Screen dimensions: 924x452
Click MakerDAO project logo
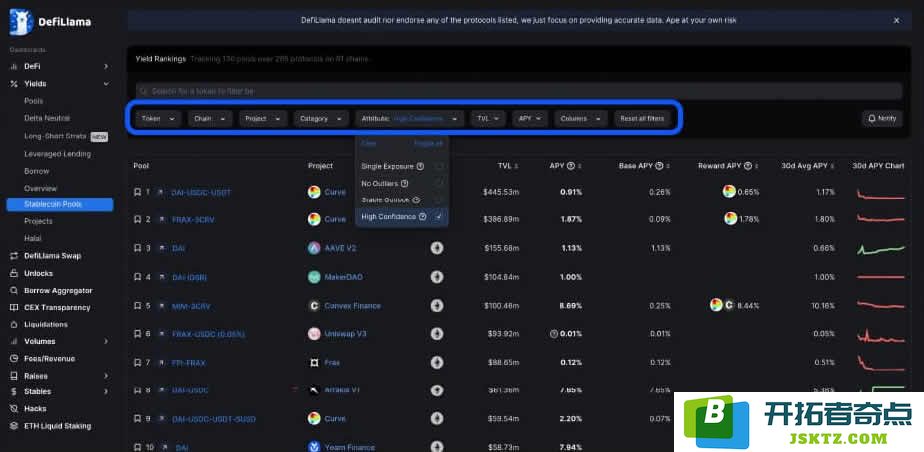[314, 277]
